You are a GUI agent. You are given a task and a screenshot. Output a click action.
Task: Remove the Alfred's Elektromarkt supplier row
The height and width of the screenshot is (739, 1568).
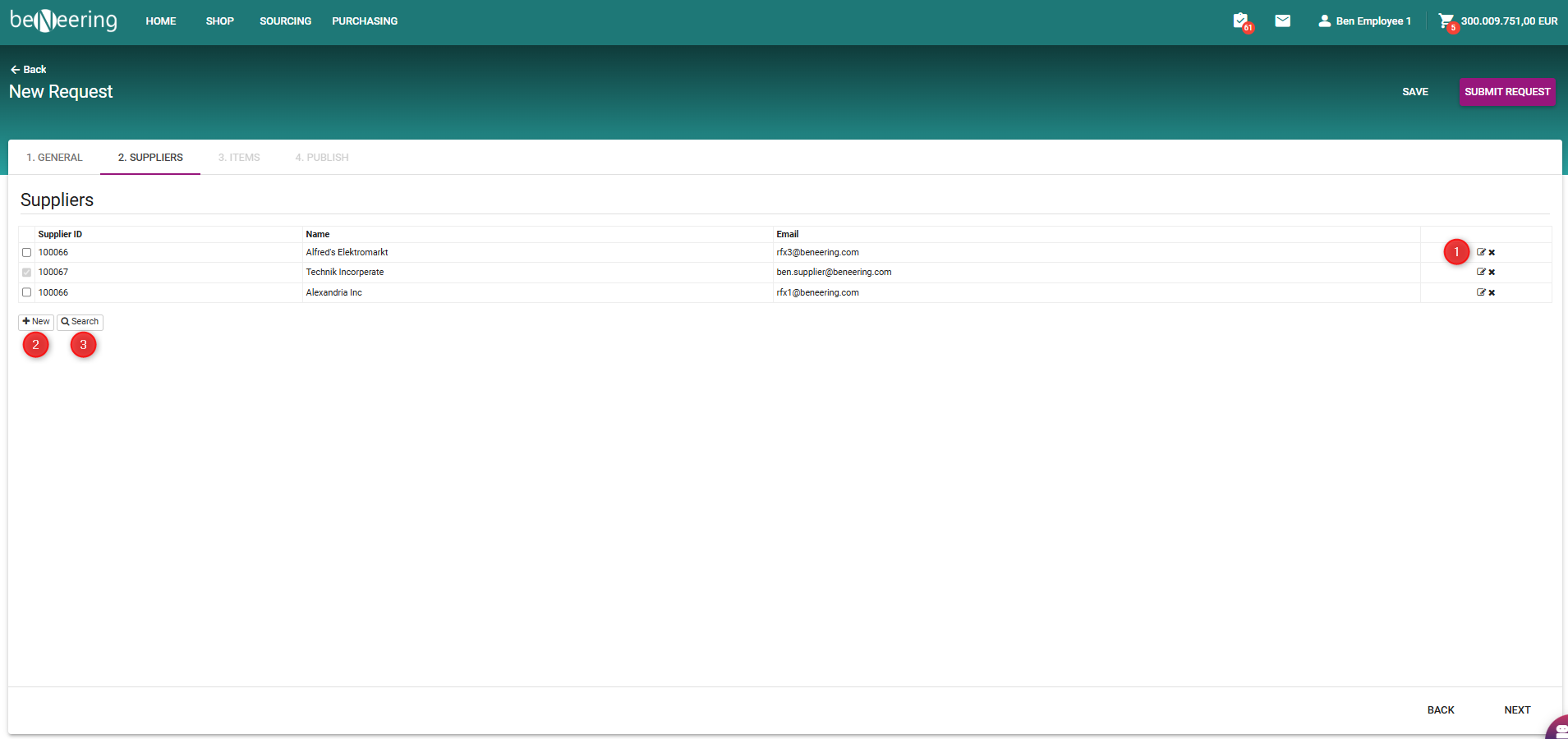tap(1492, 253)
